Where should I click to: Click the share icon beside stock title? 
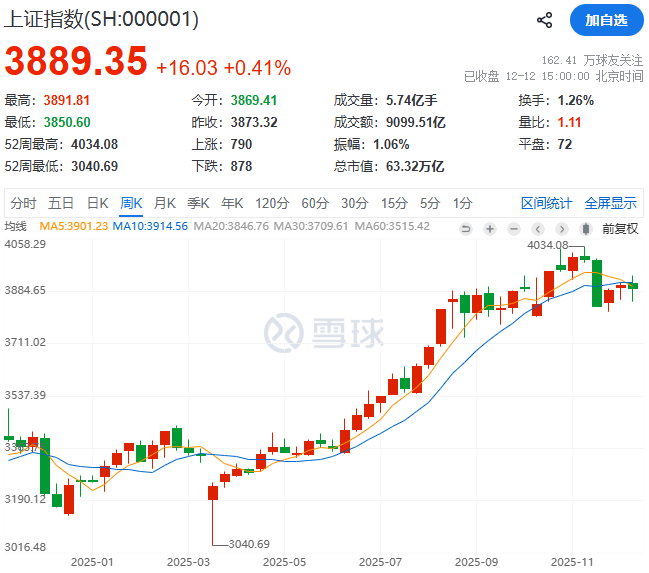pyautogui.click(x=545, y=20)
